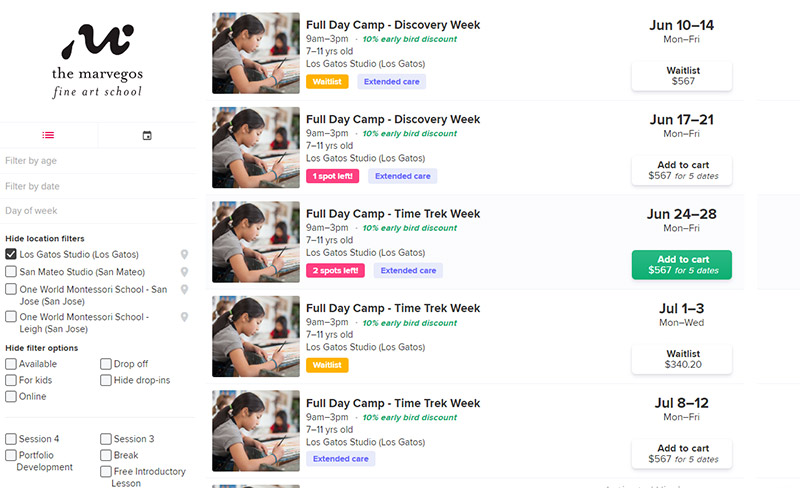Image resolution: width=800 pixels, height=488 pixels.
Task: Open the Filter by age dropdown
Action: pos(98,161)
